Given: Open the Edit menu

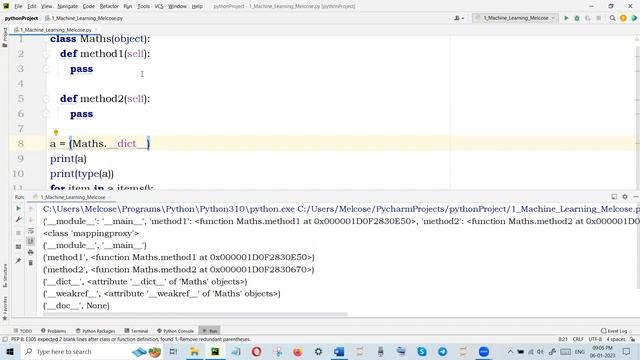Looking at the screenshot, I should pos(32,6).
